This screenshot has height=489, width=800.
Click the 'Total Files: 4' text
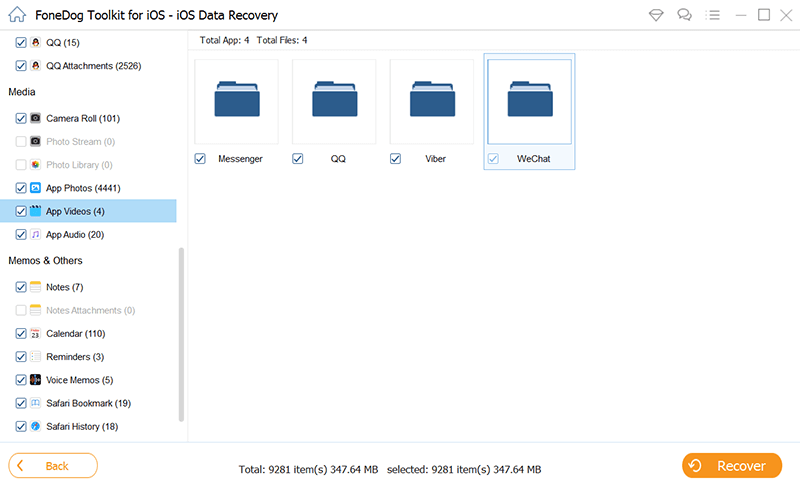(x=282, y=40)
